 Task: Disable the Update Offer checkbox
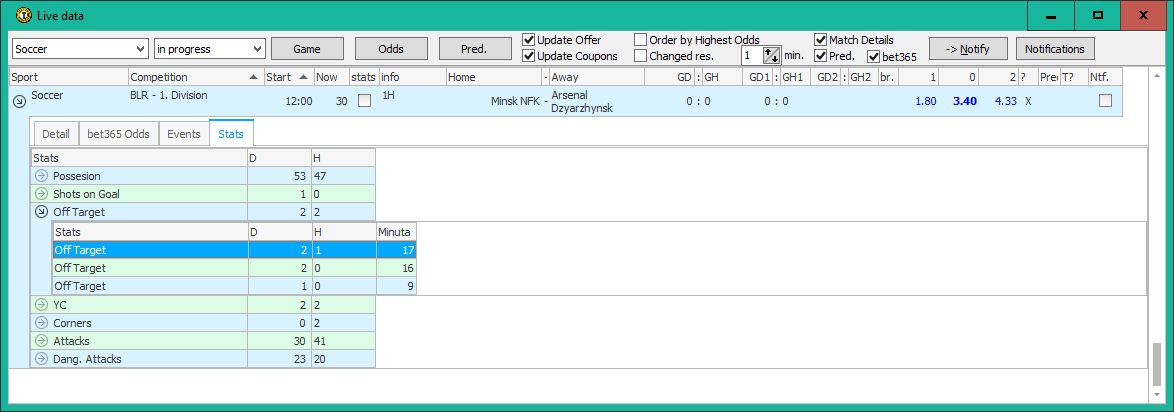coord(529,40)
